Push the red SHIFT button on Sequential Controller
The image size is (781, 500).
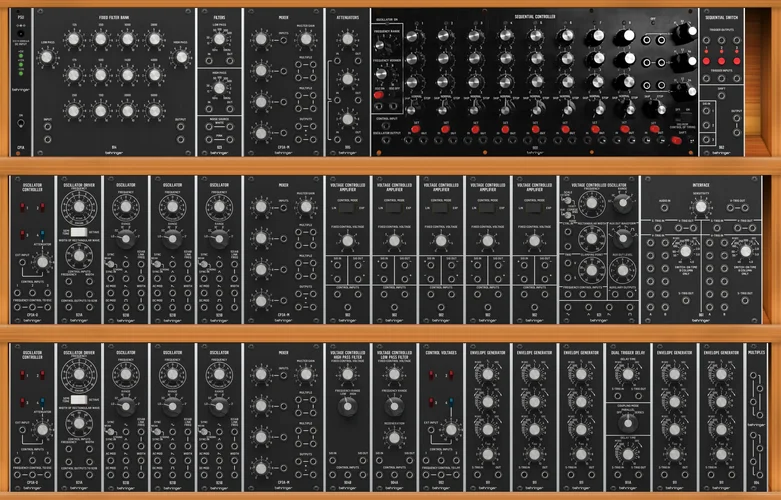click(676, 140)
